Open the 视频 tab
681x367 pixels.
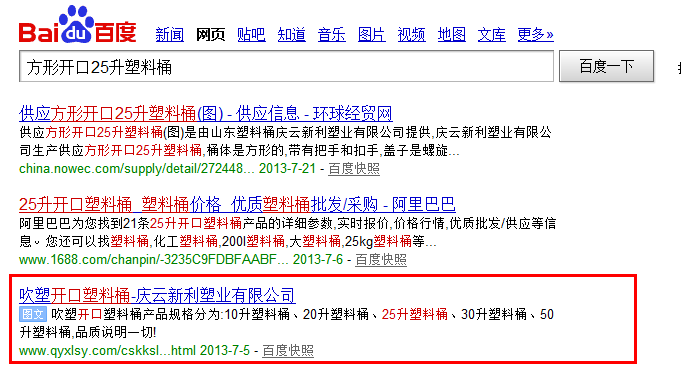tap(411, 34)
